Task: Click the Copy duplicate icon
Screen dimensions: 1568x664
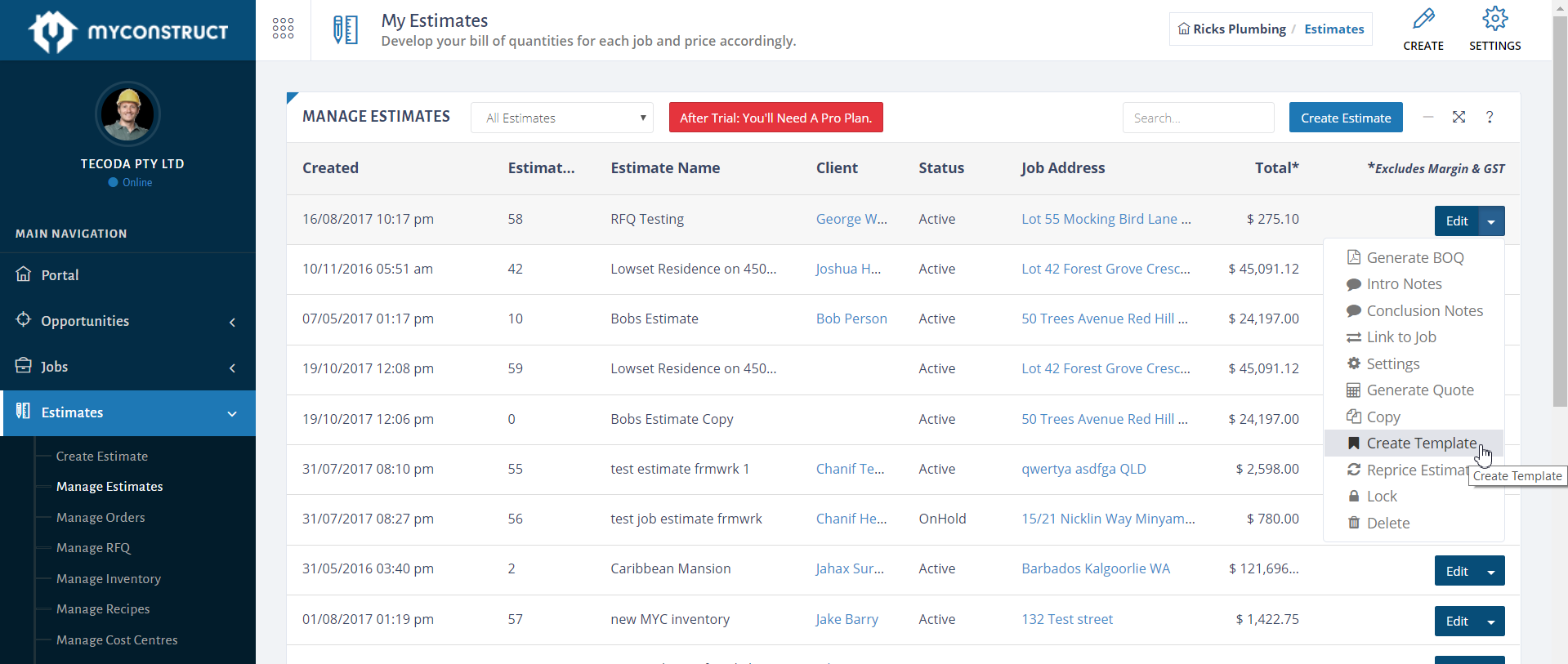Action: pyautogui.click(x=1353, y=417)
